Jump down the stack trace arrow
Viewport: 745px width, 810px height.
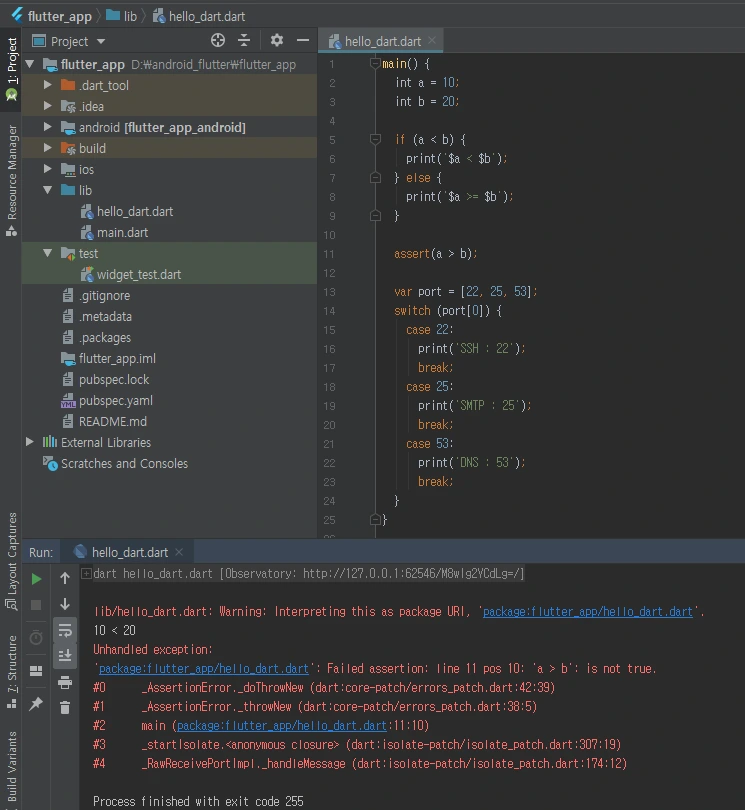[65, 604]
